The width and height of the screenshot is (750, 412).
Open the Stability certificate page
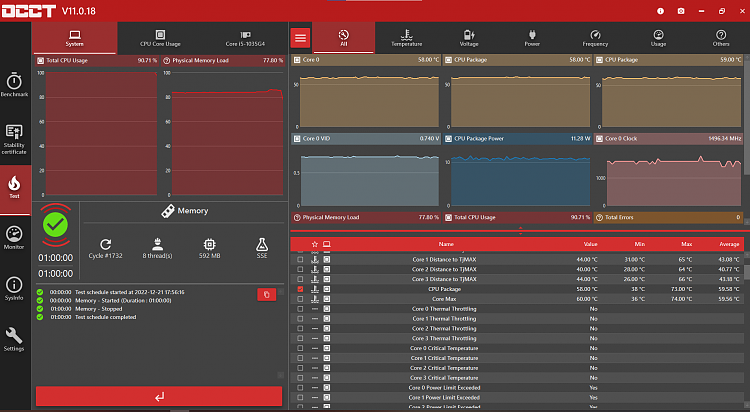14,140
